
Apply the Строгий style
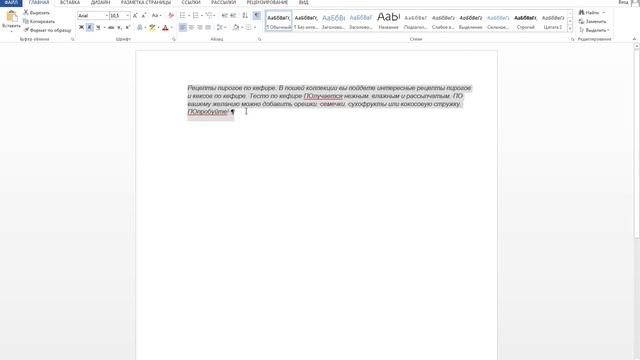pos(525,21)
